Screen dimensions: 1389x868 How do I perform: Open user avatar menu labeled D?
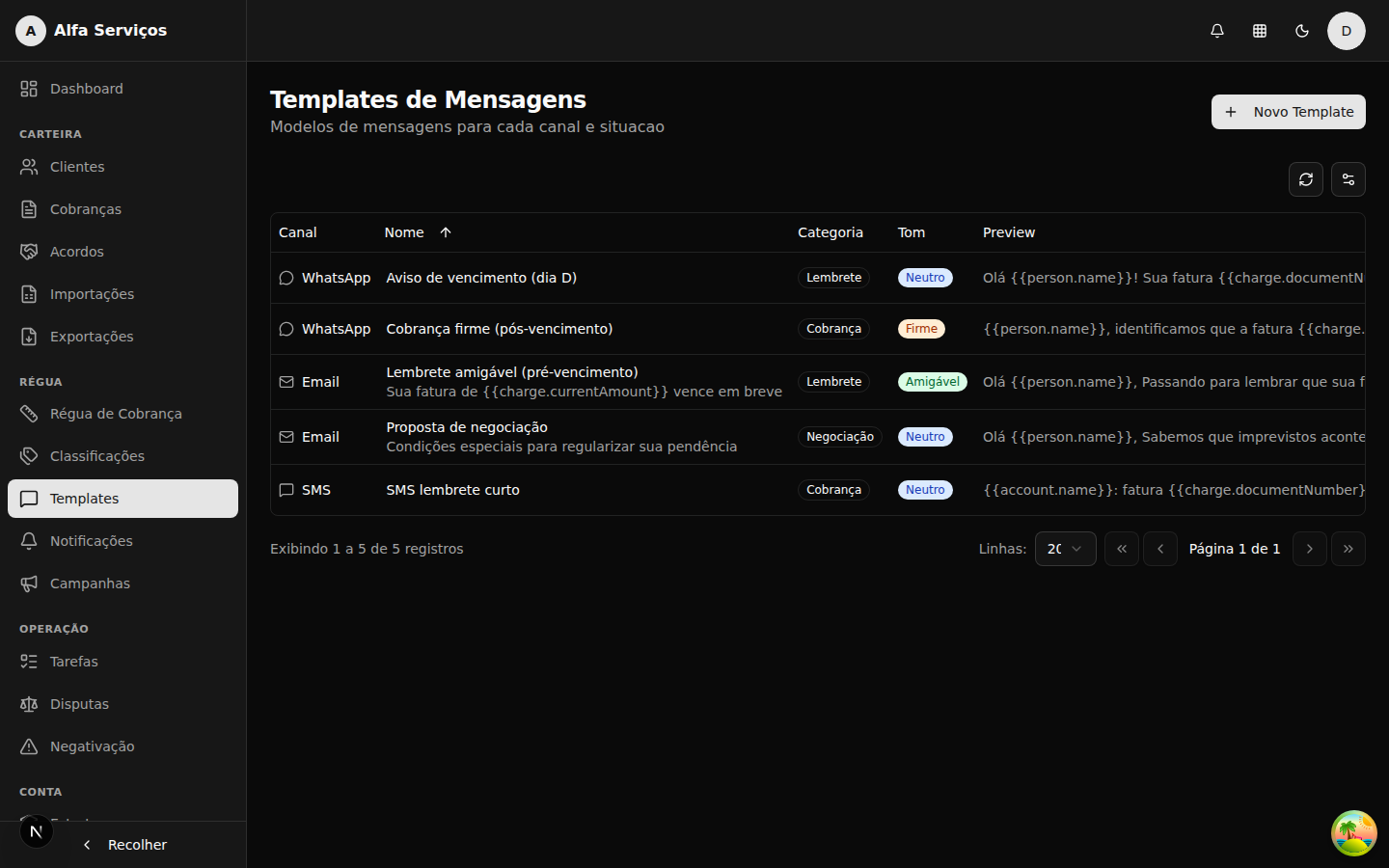point(1347,31)
